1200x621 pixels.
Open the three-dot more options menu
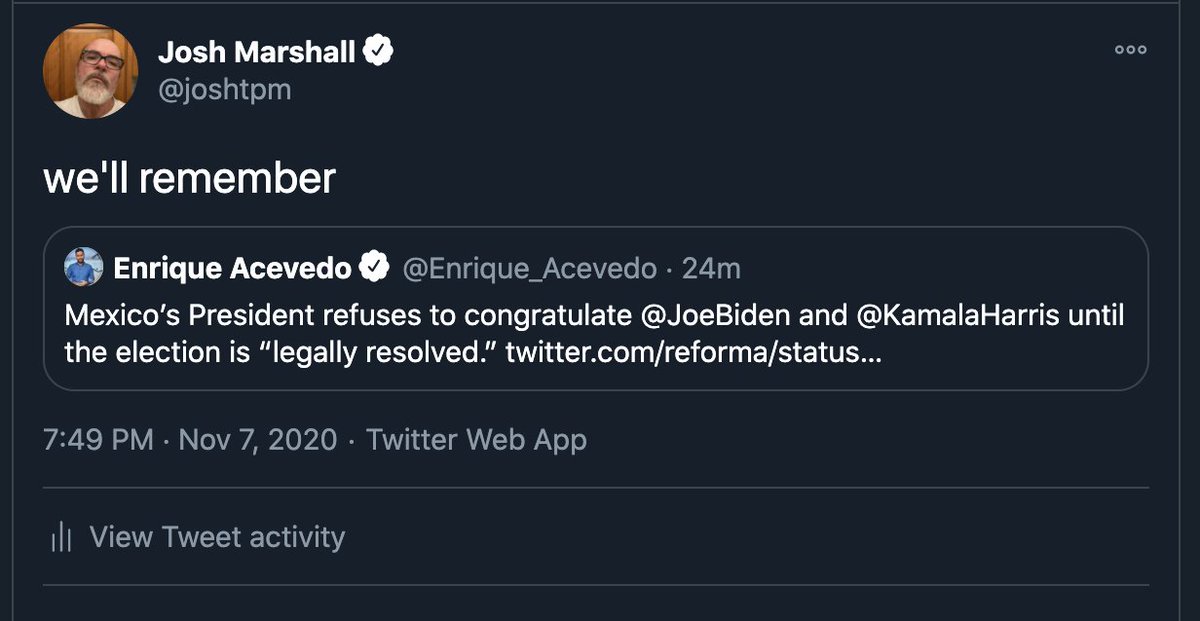click(1131, 50)
